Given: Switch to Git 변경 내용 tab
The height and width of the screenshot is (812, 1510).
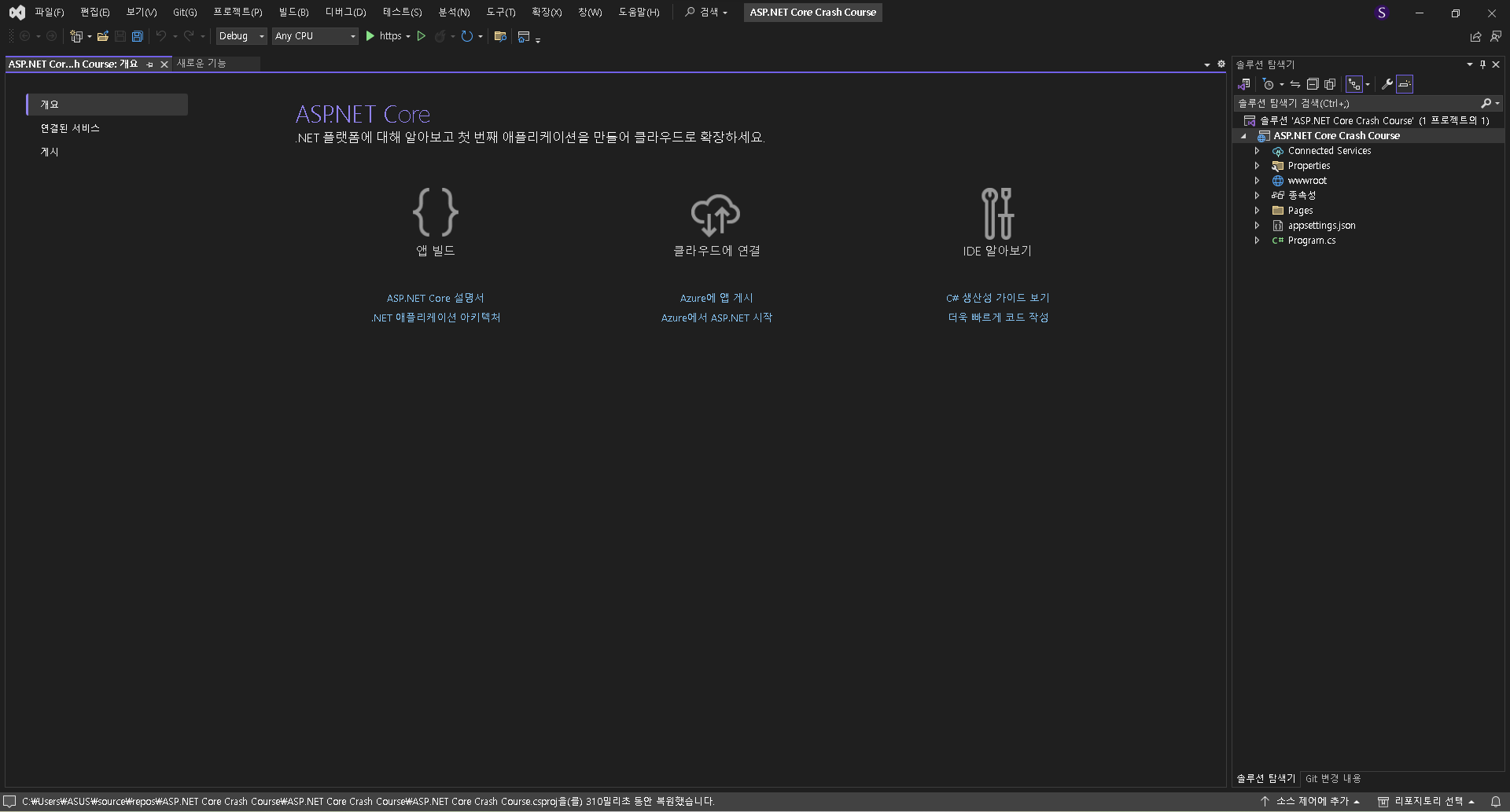Looking at the screenshot, I should [1333, 778].
